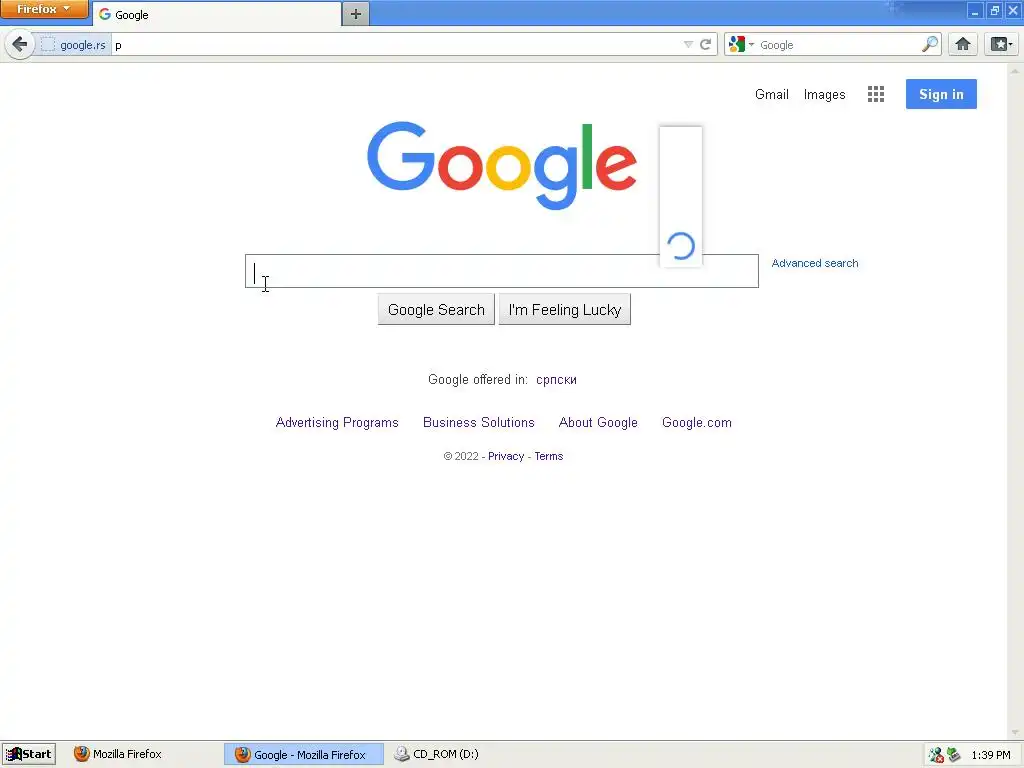Click the network connection tray icon
Image resolution: width=1024 pixels, height=768 pixels.
pyautogui.click(x=936, y=755)
